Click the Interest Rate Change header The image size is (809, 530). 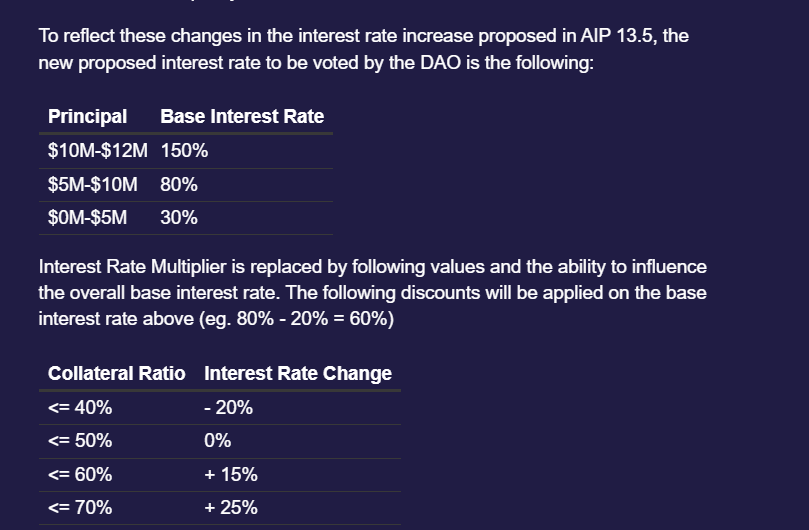coord(298,374)
